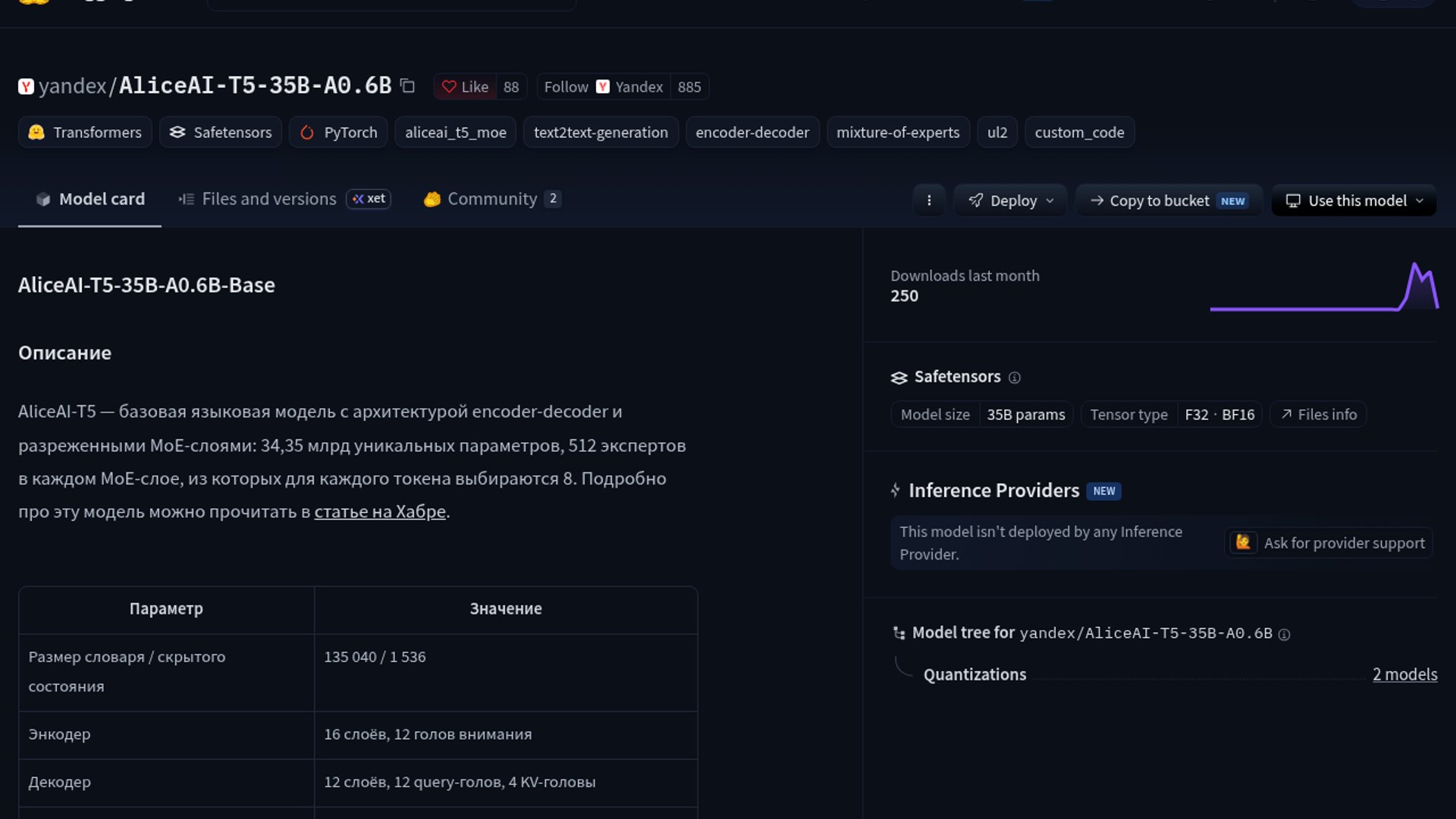Click the Значение column header
The image size is (1456, 819).
tap(506, 608)
